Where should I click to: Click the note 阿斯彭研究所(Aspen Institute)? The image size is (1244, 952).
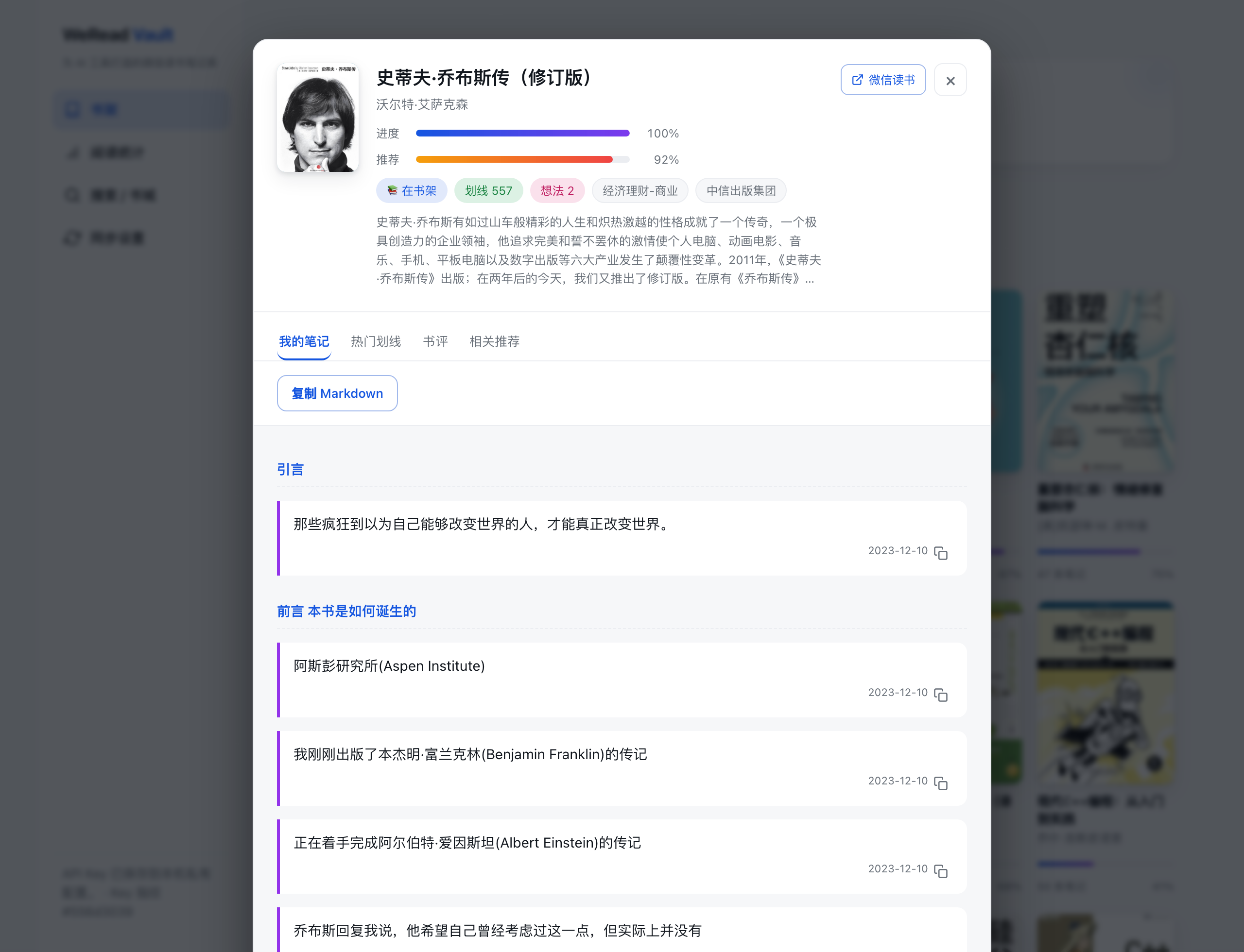(x=622, y=680)
